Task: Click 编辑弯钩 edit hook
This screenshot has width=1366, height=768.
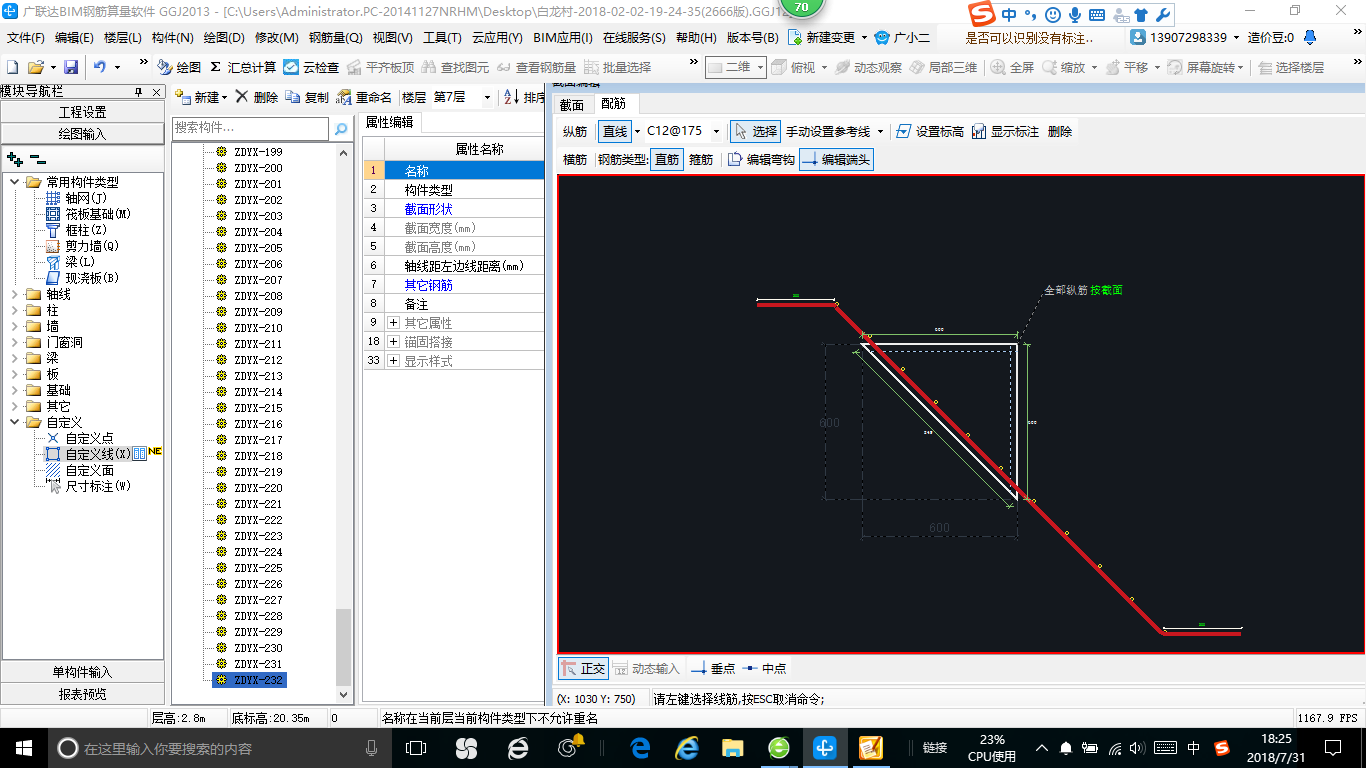Action: (x=761, y=159)
